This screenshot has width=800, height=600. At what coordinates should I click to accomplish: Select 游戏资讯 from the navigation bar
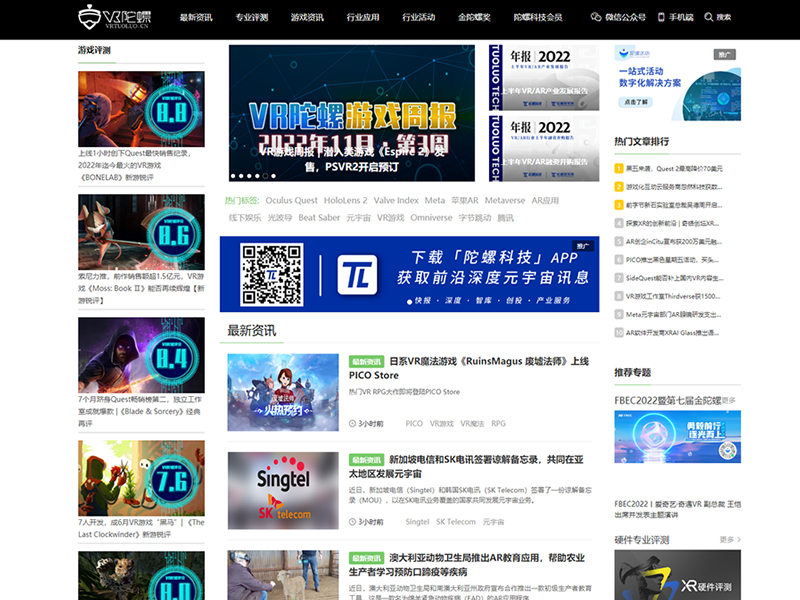[307, 17]
